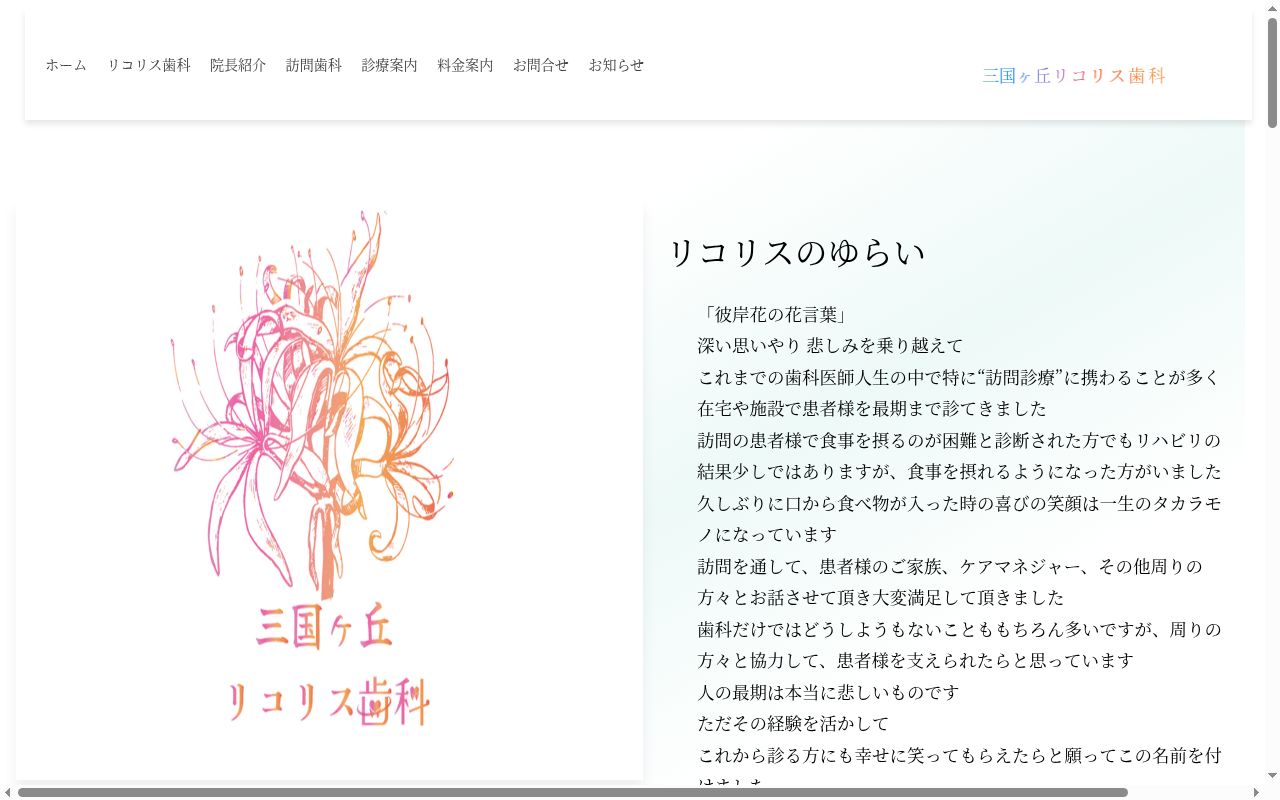
Task: Click the line 深い思いやり 悲しみを乗り越えて
Action: tap(830, 346)
